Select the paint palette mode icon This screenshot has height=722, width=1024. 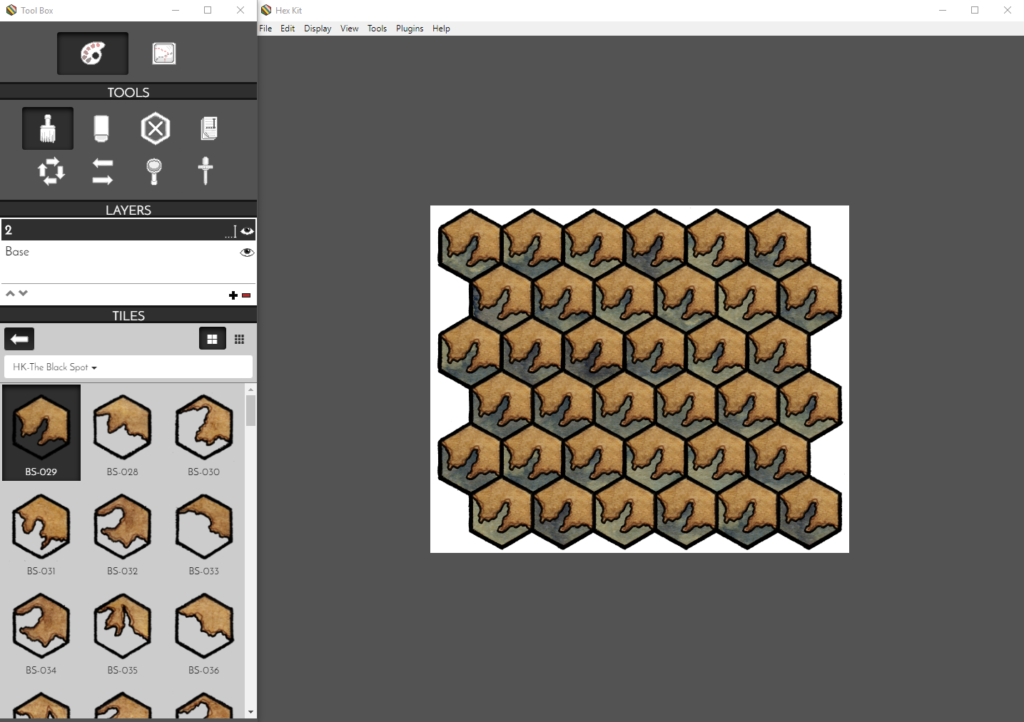click(92, 54)
